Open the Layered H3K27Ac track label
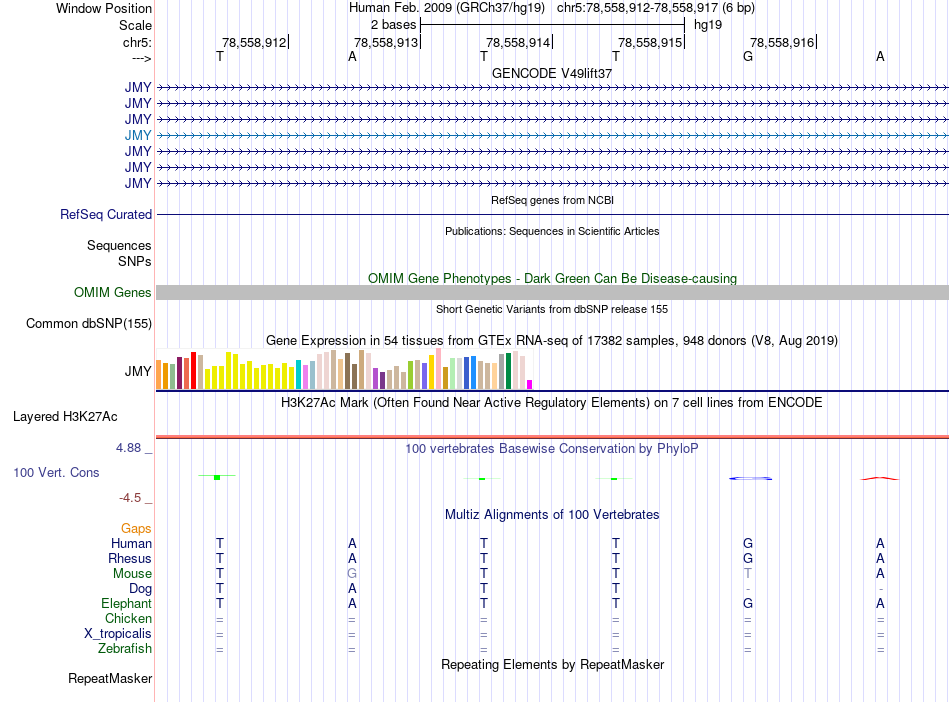Image resolution: width=950 pixels, height=702 pixels. pos(65,417)
